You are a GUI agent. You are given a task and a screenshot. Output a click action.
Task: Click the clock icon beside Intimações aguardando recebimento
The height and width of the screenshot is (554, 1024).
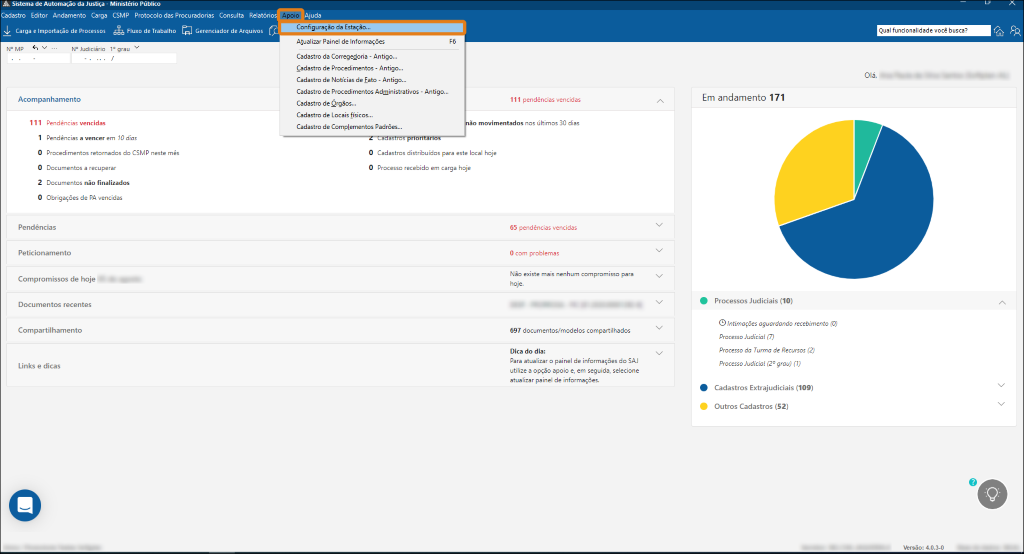pos(722,323)
